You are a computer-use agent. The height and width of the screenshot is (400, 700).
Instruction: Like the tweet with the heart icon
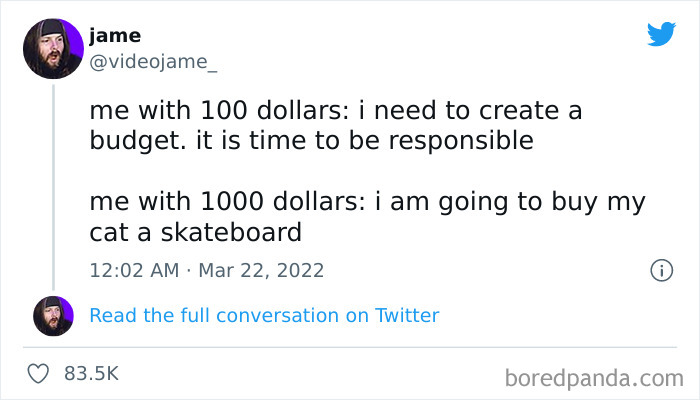click(x=39, y=373)
